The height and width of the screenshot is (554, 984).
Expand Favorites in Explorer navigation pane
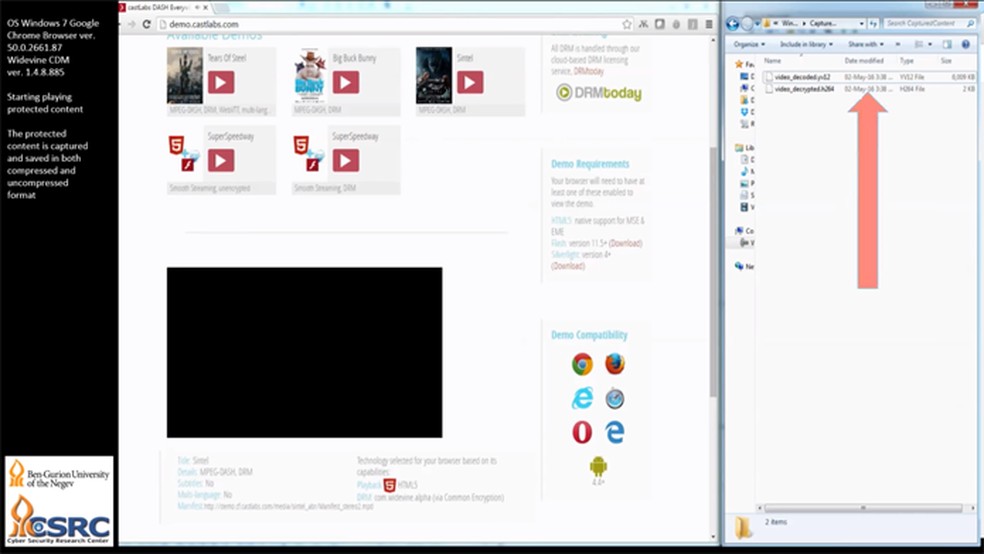coord(745,64)
